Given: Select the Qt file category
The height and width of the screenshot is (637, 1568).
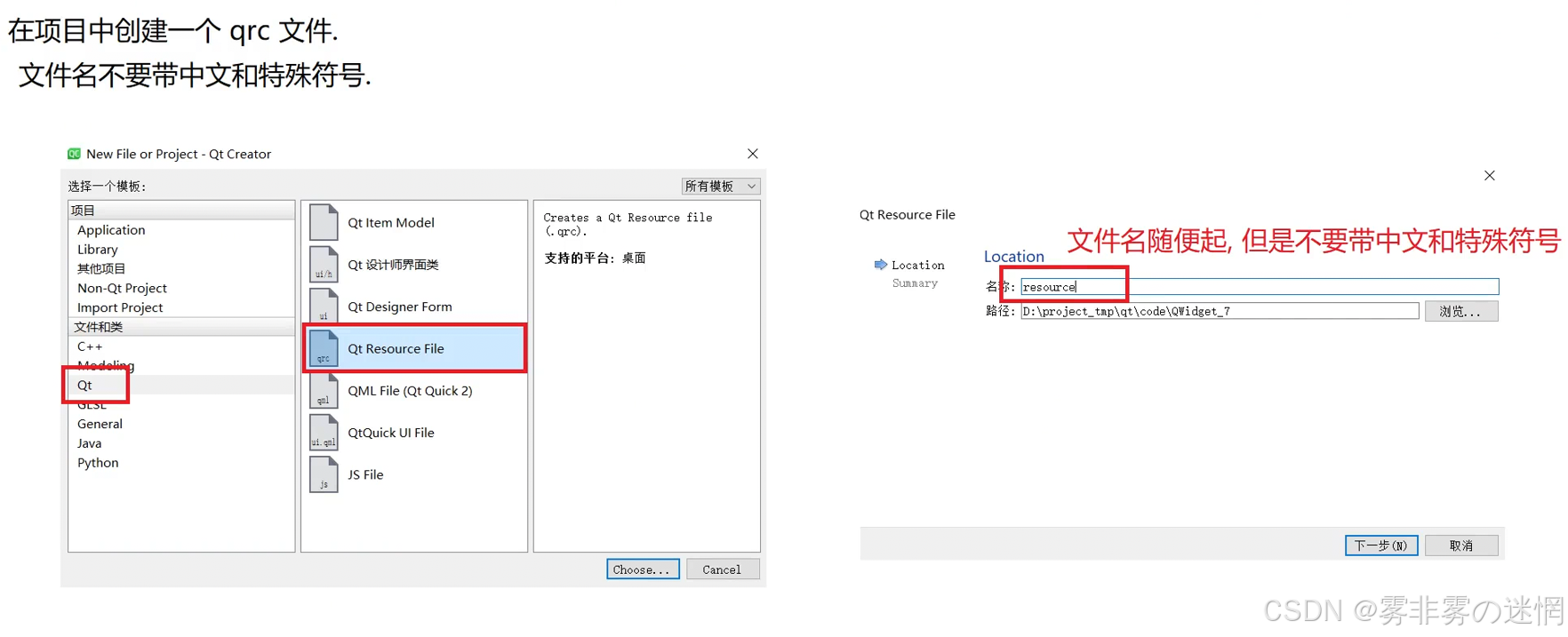Looking at the screenshot, I should click(84, 385).
